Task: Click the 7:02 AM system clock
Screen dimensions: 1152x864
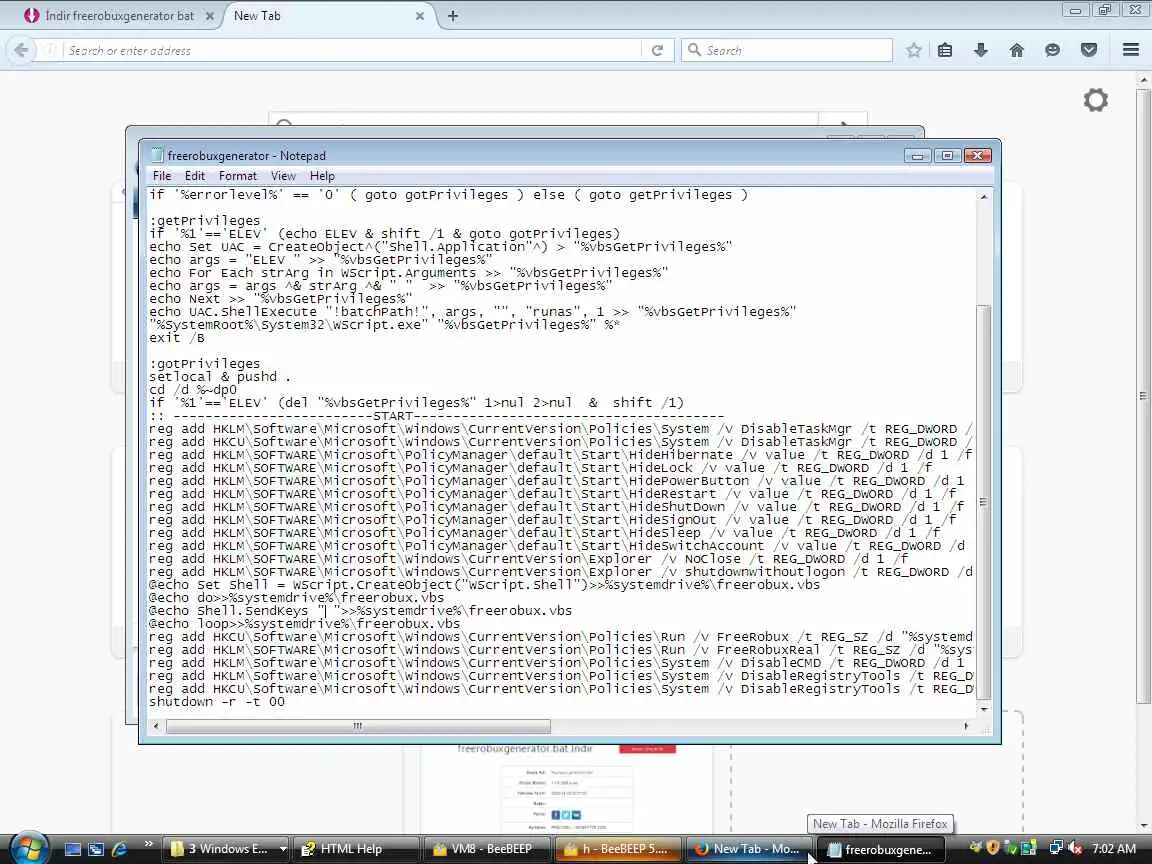Action: [x=1114, y=849]
